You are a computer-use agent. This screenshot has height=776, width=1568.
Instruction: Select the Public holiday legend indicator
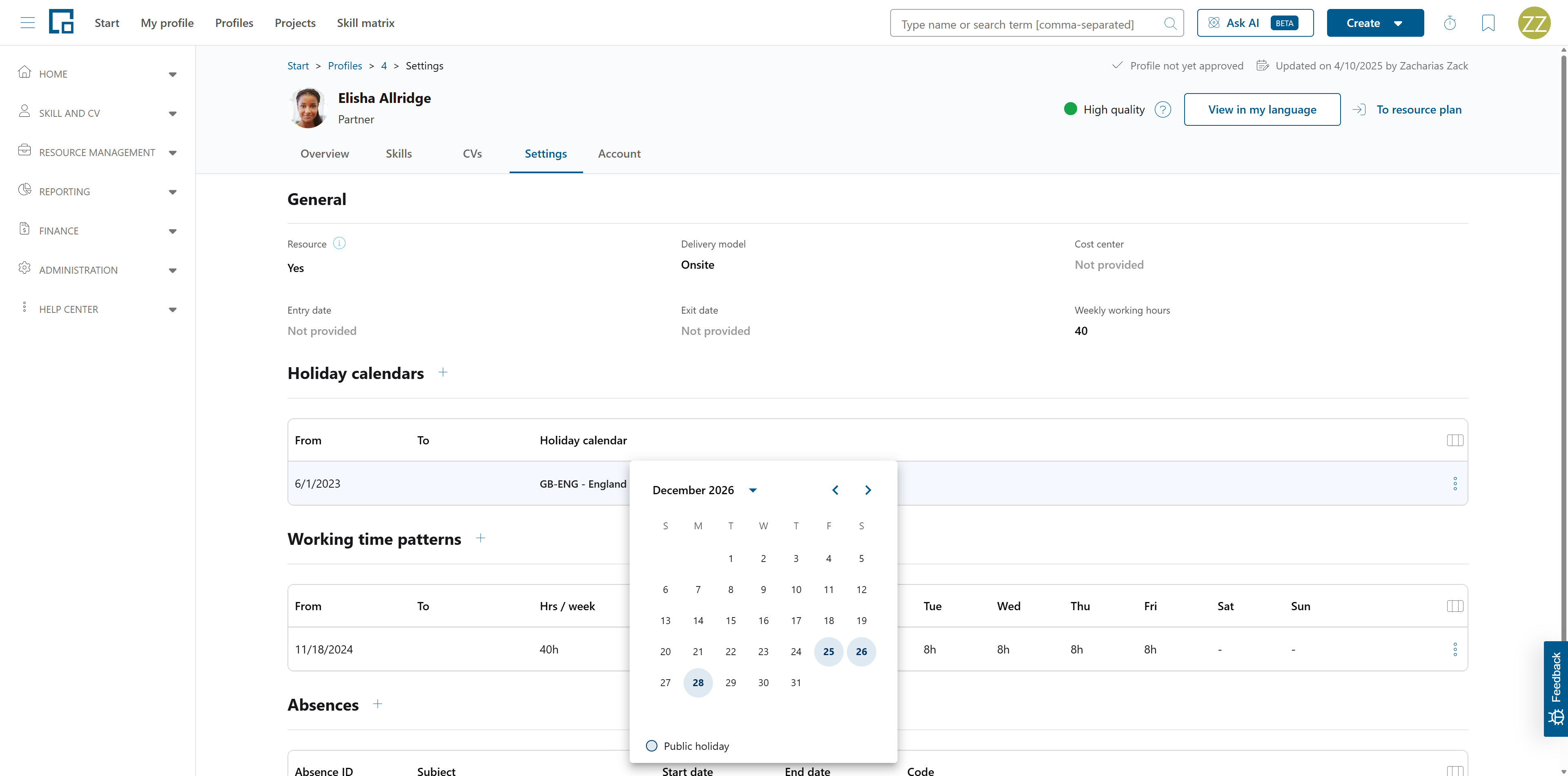click(x=651, y=746)
